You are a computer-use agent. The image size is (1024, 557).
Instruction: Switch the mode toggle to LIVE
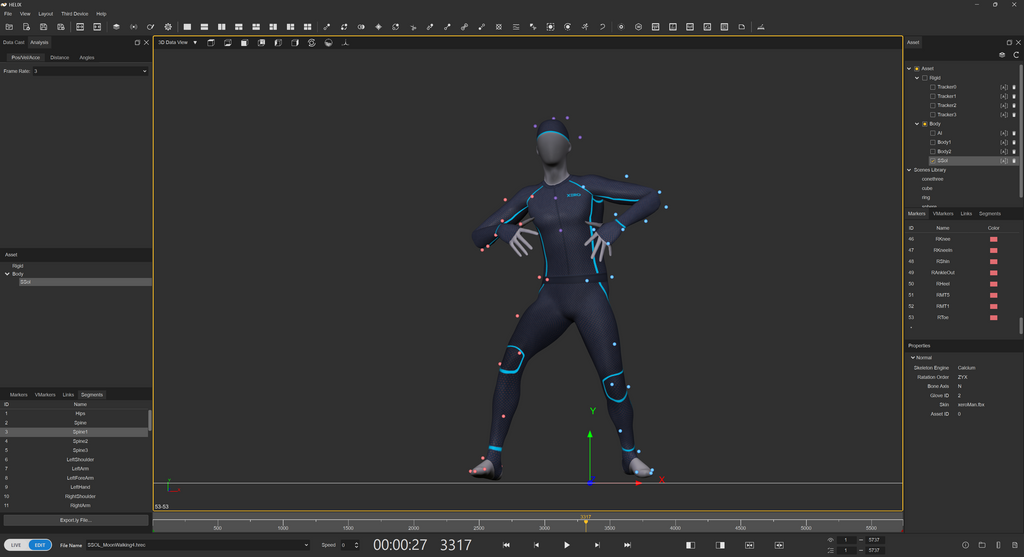pos(16,545)
